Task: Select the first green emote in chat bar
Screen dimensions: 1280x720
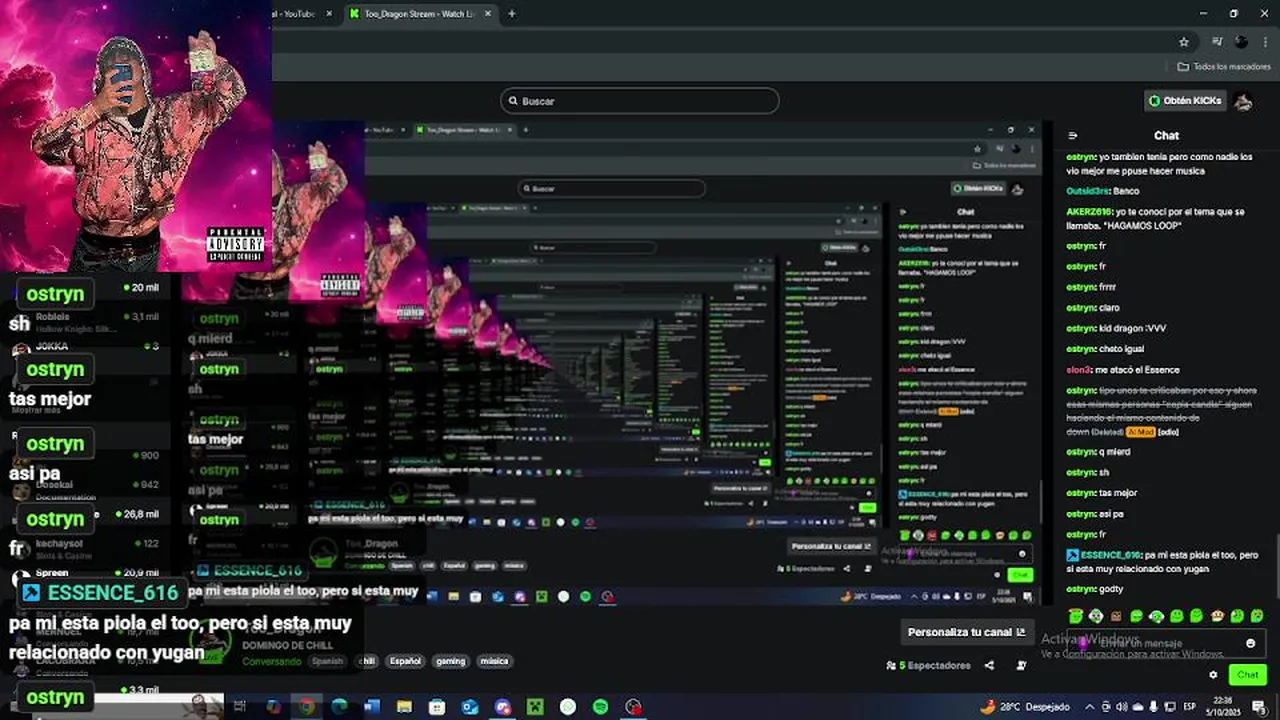Action: point(1075,616)
